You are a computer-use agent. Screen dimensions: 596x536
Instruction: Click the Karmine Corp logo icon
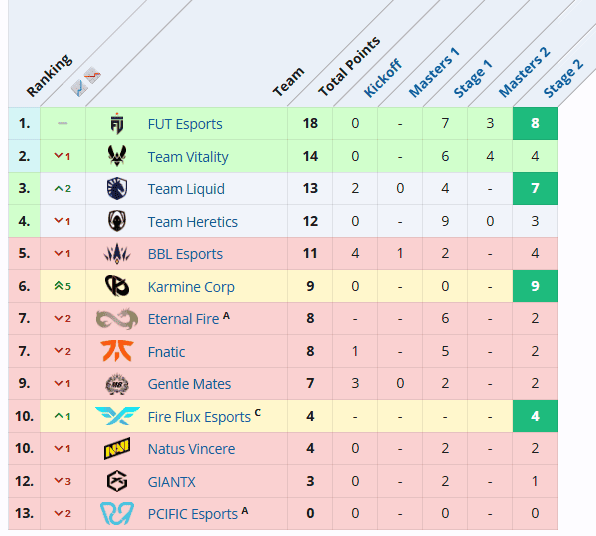tap(117, 286)
